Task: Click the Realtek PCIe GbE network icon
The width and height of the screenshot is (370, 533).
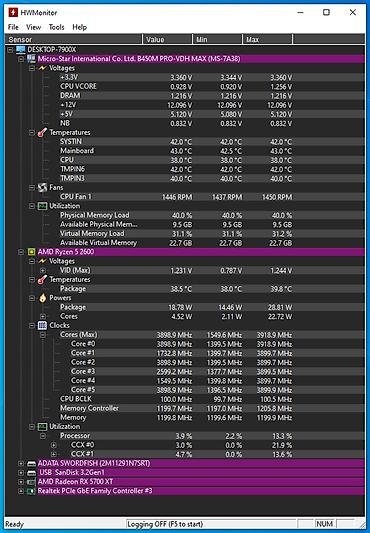Action: coord(31,491)
